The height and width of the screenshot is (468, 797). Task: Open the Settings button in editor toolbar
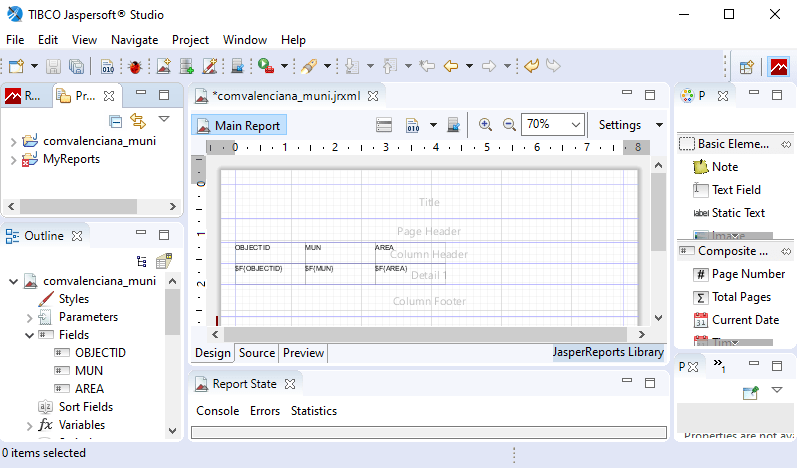[x=619, y=125]
